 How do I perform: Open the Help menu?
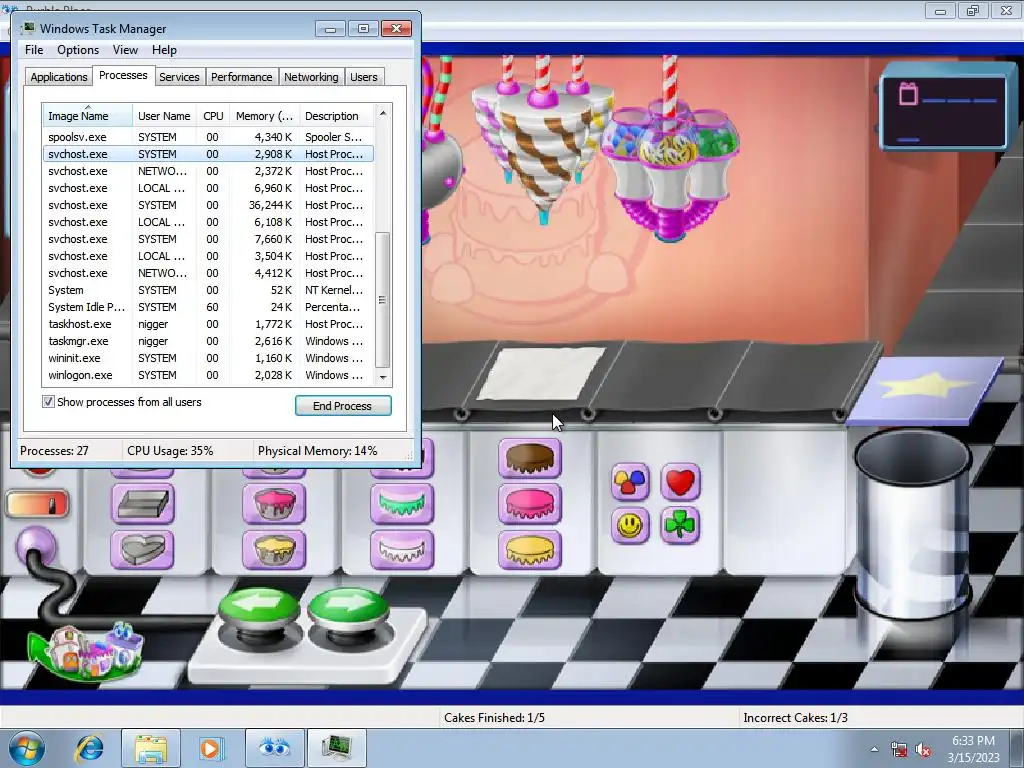coord(164,50)
